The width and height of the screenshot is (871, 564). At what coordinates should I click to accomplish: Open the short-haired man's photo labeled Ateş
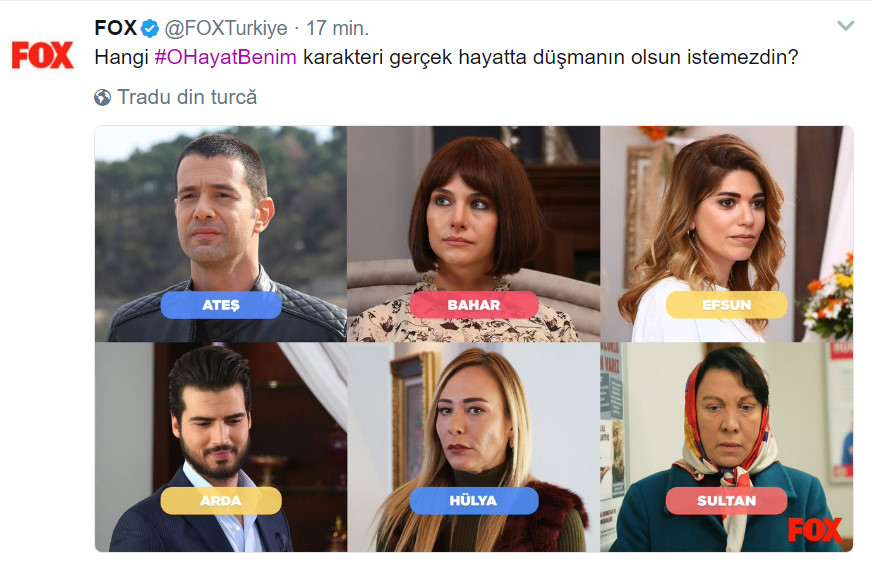221,234
